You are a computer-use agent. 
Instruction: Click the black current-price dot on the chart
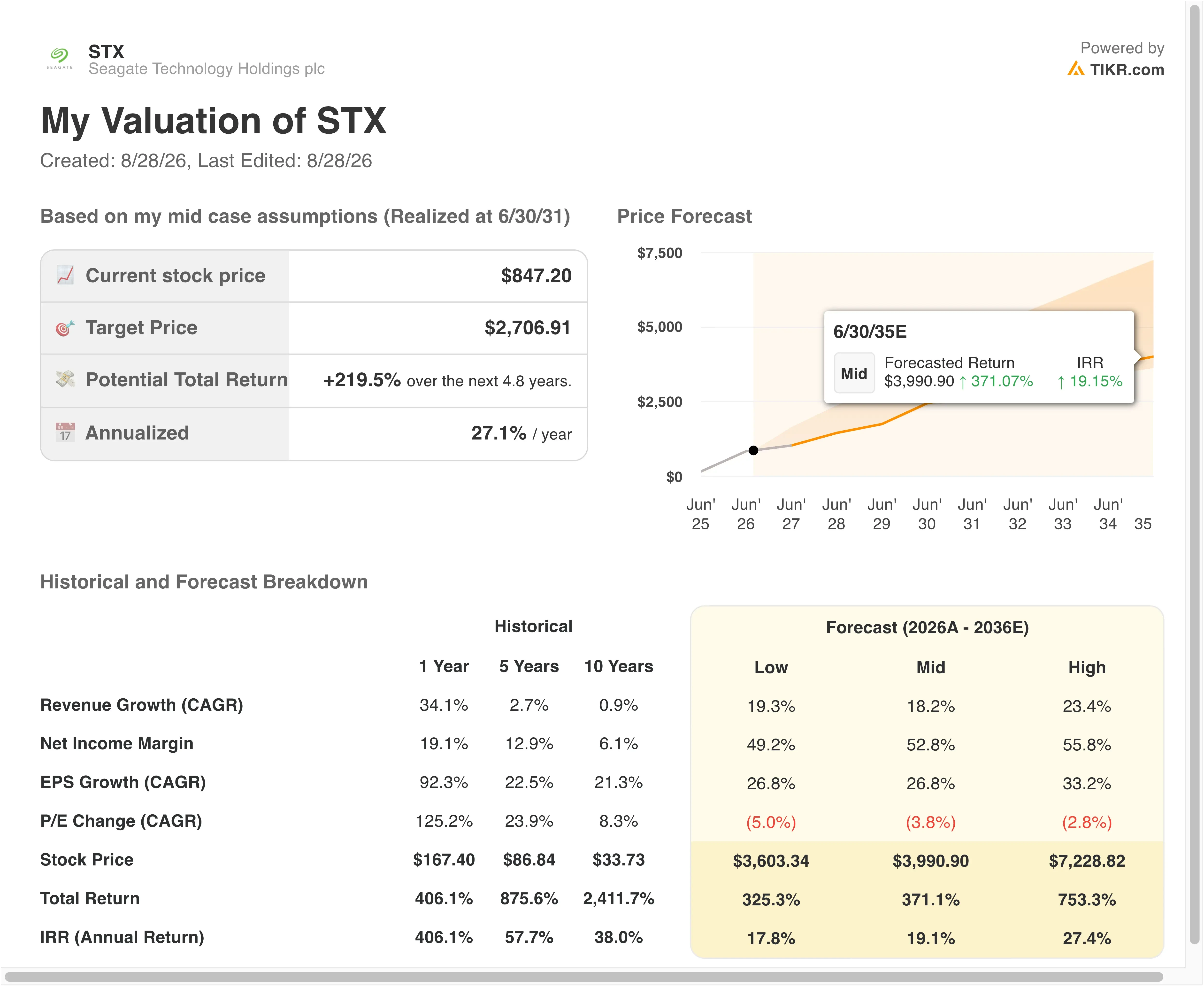pyautogui.click(x=753, y=450)
